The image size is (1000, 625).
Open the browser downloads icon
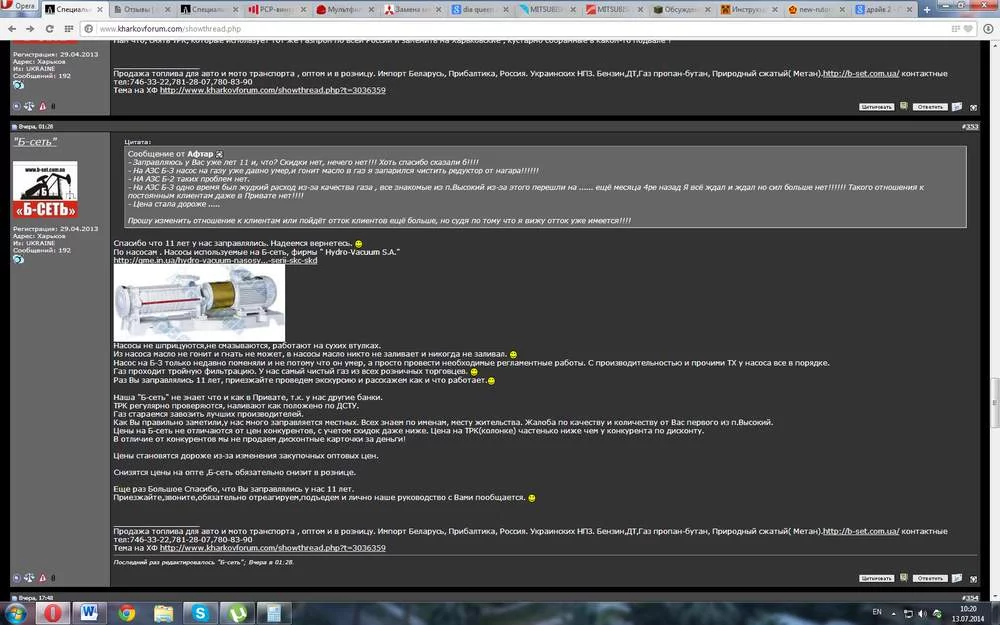click(x=988, y=29)
